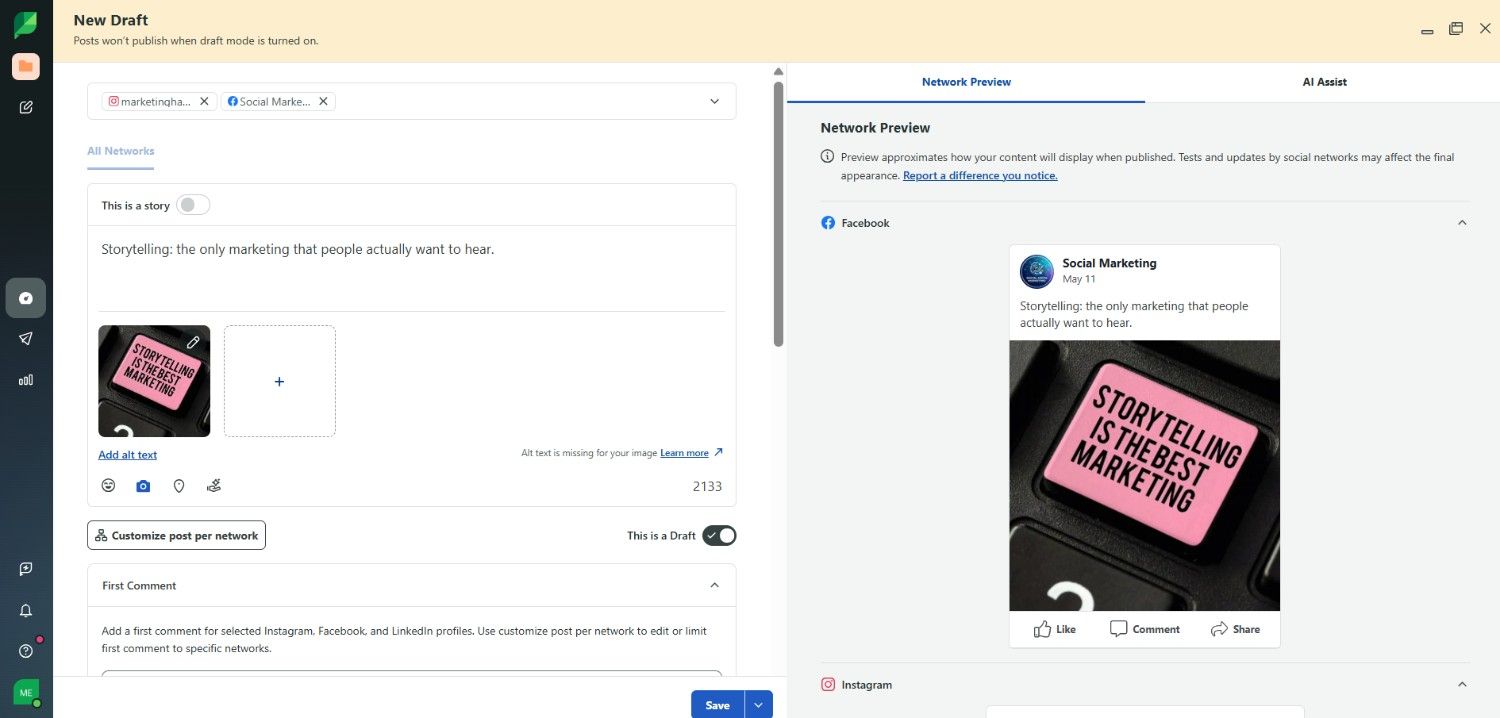Expand the profile picker dropdown chevron
The height and width of the screenshot is (718, 1500).
714,101
